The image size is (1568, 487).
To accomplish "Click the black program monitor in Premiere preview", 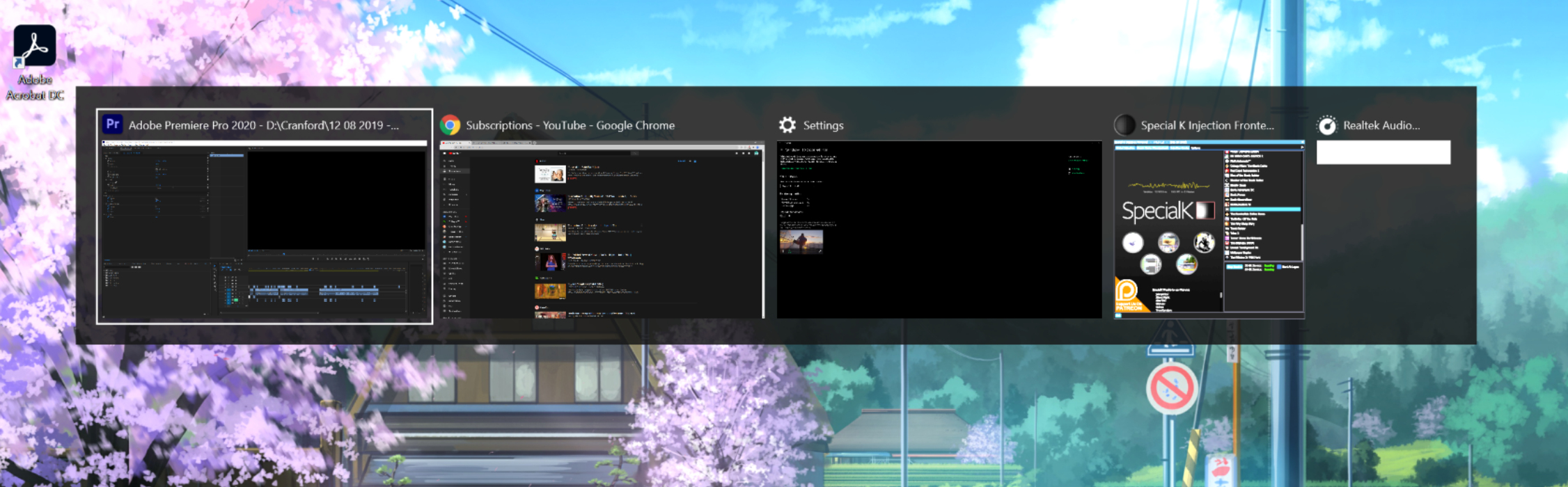I will (336, 200).
